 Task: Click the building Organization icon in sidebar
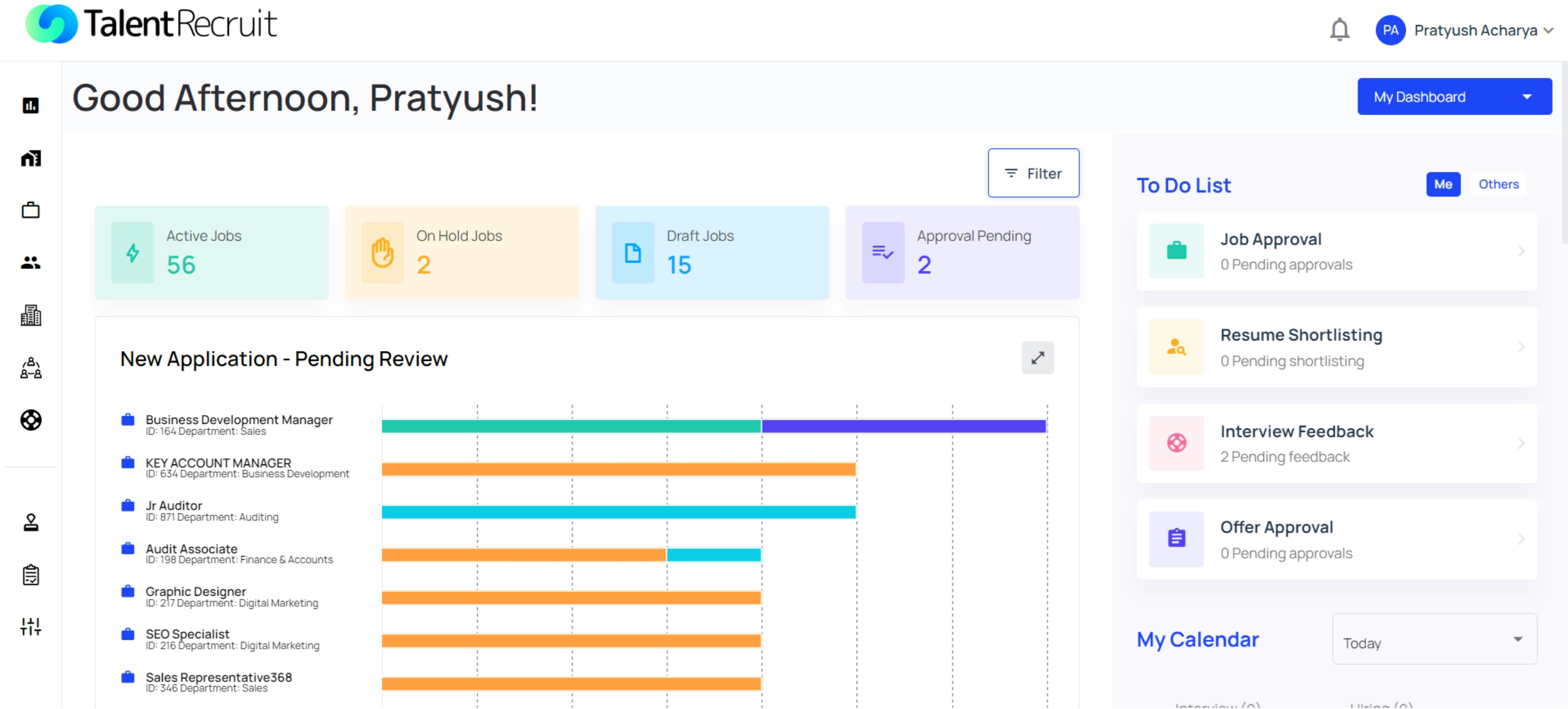[x=30, y=315]
